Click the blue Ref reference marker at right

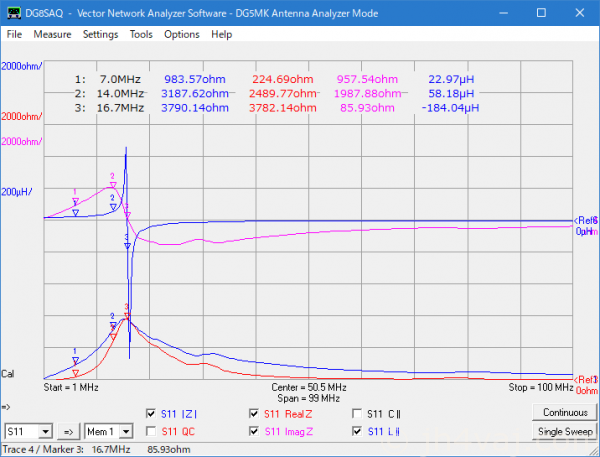click(586, 220)
